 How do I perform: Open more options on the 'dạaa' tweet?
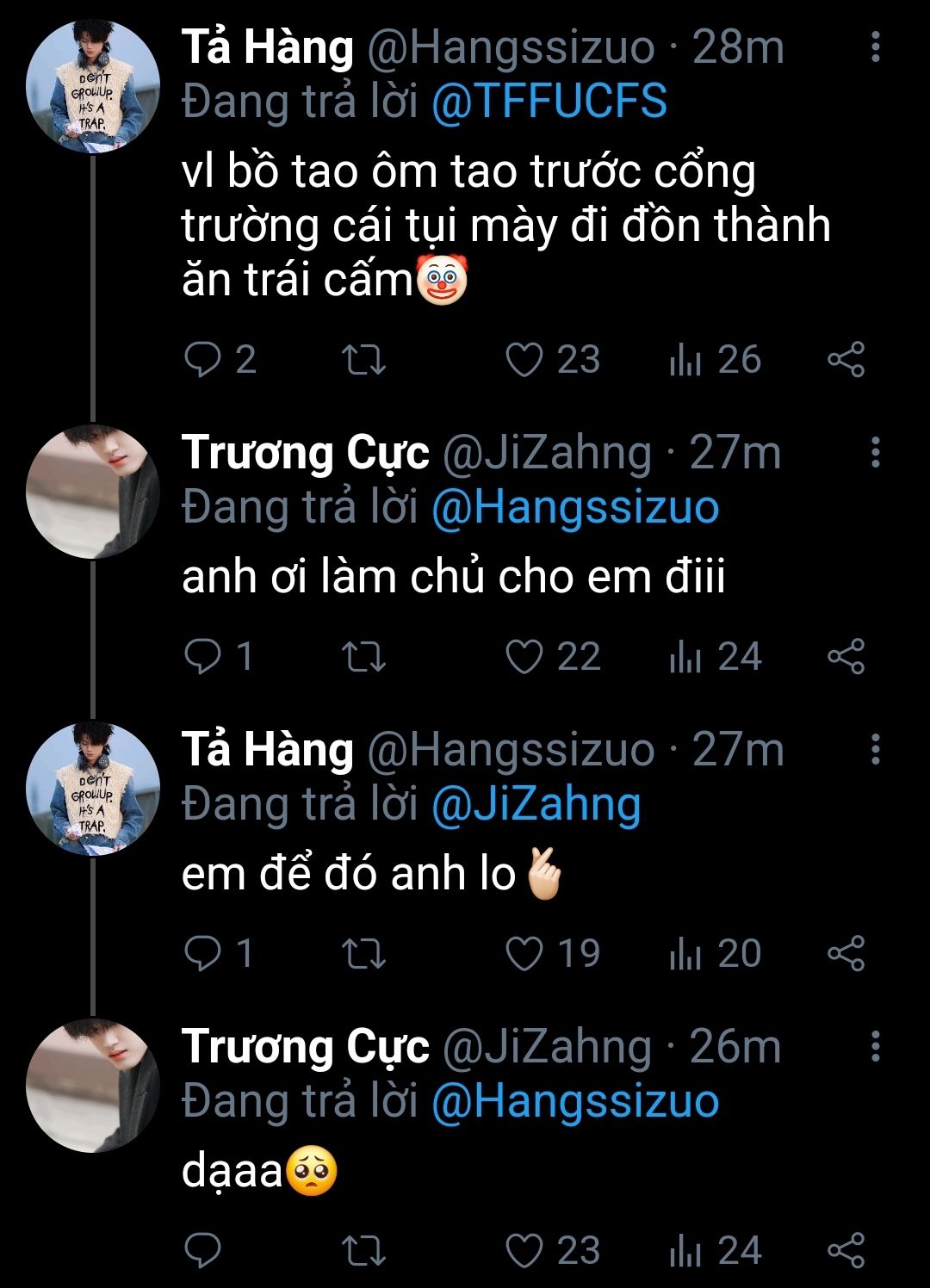pyautogui.click(x=875, y=1046)
